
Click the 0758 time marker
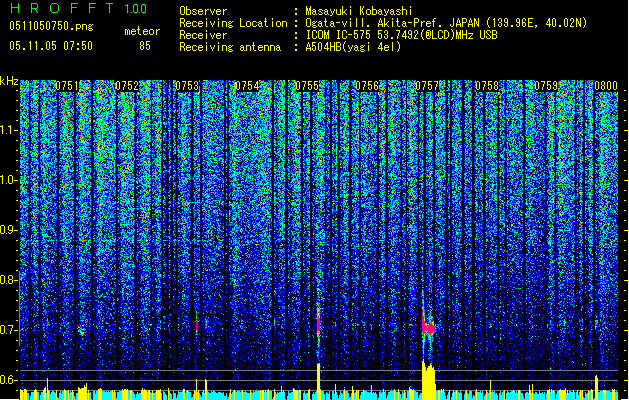tap(487, 86)
